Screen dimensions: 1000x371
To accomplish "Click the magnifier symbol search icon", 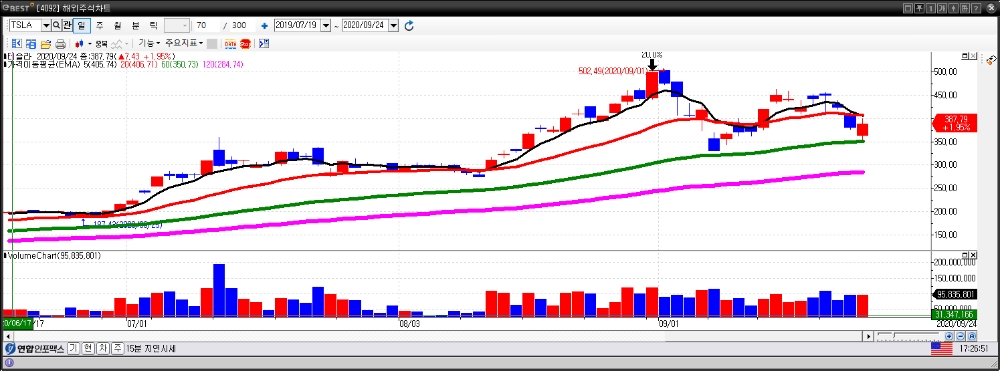I will [56, 25].
